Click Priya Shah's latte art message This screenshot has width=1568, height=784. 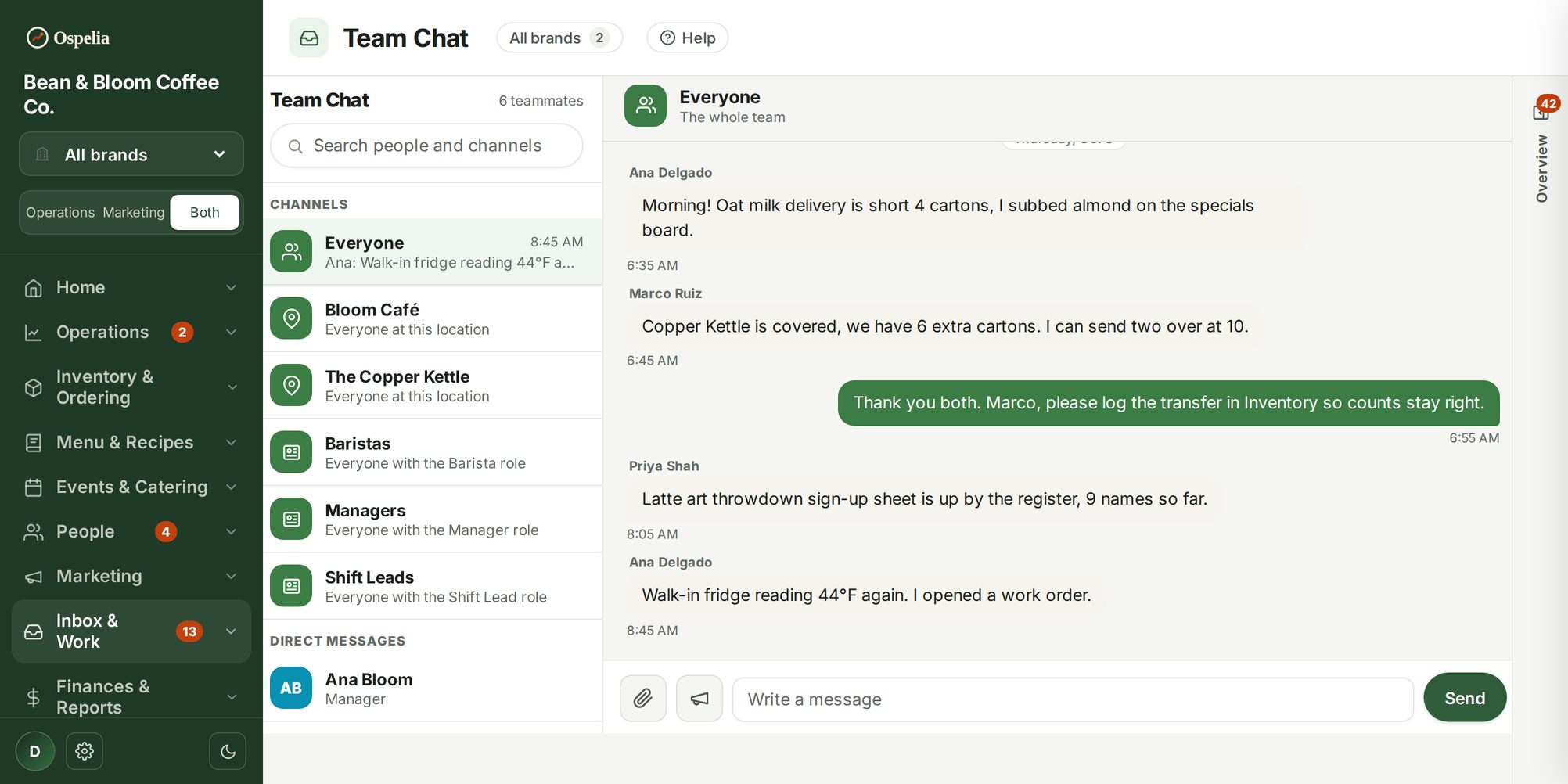click(x=924, y=499)
